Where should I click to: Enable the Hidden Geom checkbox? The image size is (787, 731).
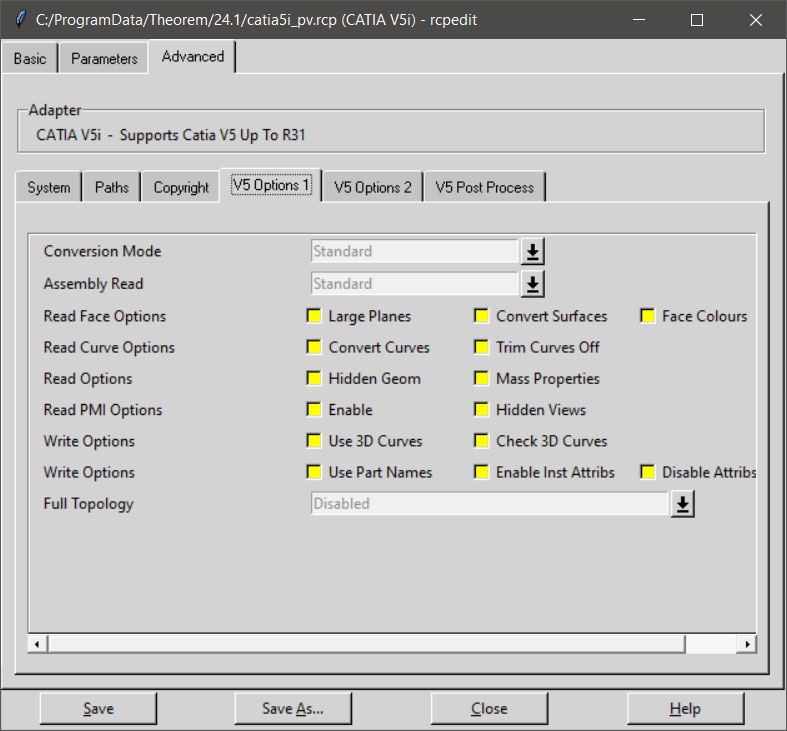click(x=314, y=378)
